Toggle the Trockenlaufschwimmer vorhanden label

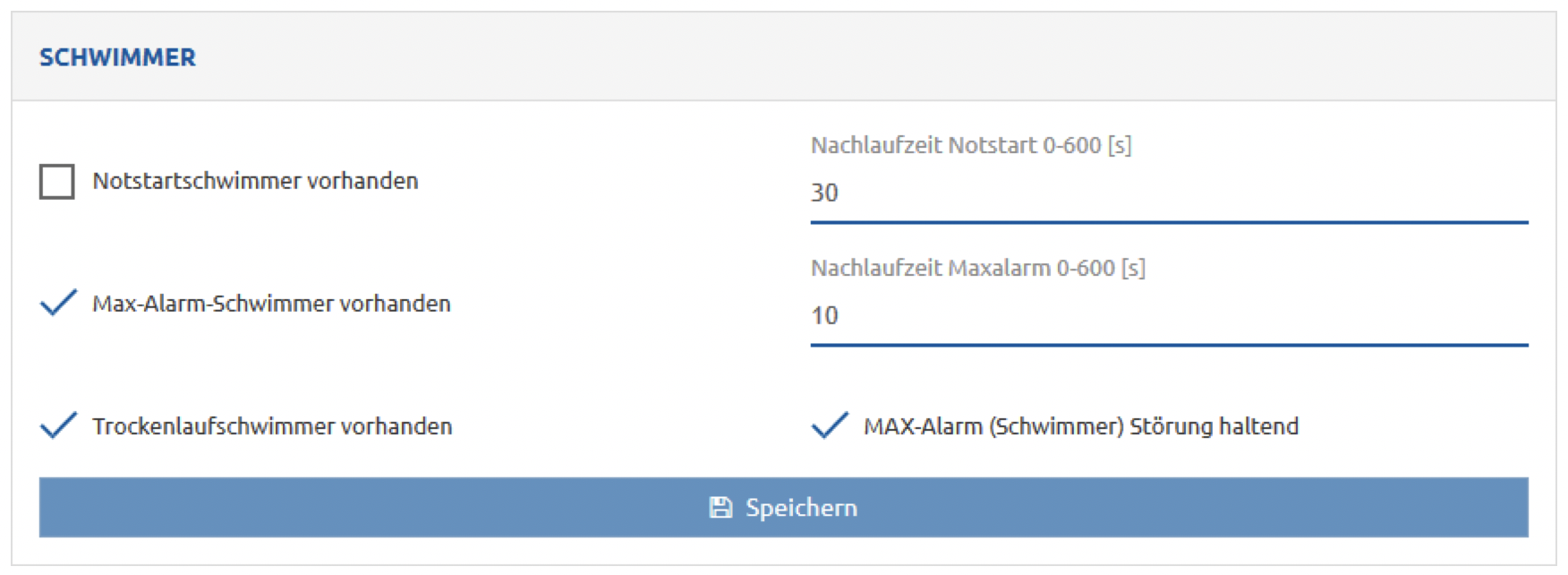pyautogui.click(x=272, y=426)
